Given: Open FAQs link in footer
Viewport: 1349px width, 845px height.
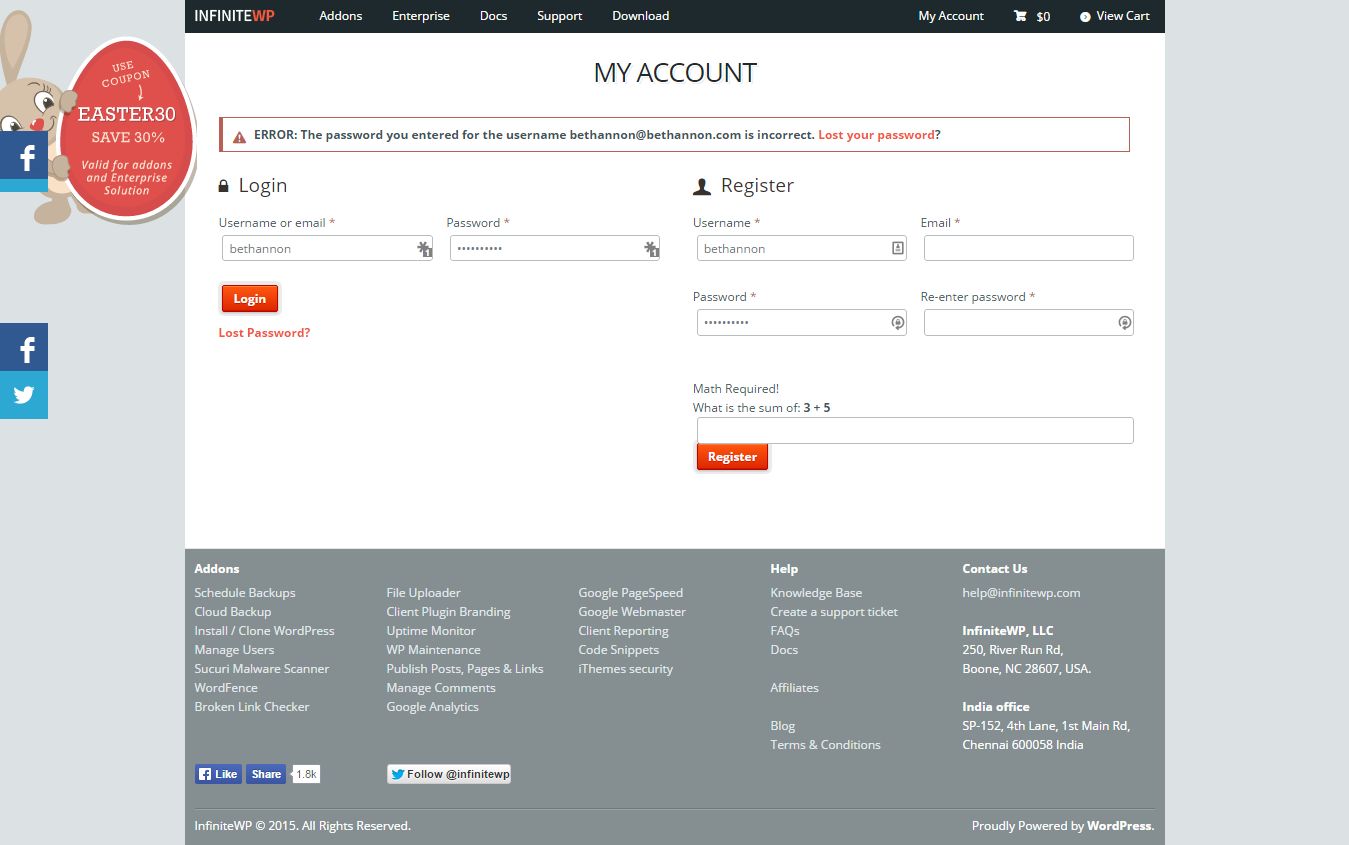Looking at the screenshot, I should (x=785, y=631).
